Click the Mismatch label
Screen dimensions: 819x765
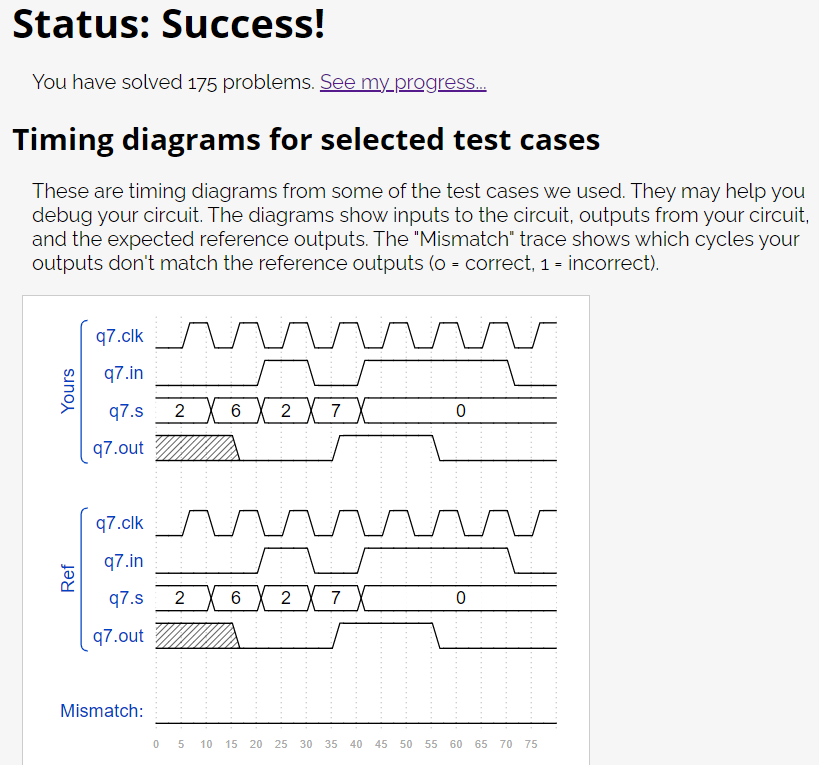[x=101, y=710]
